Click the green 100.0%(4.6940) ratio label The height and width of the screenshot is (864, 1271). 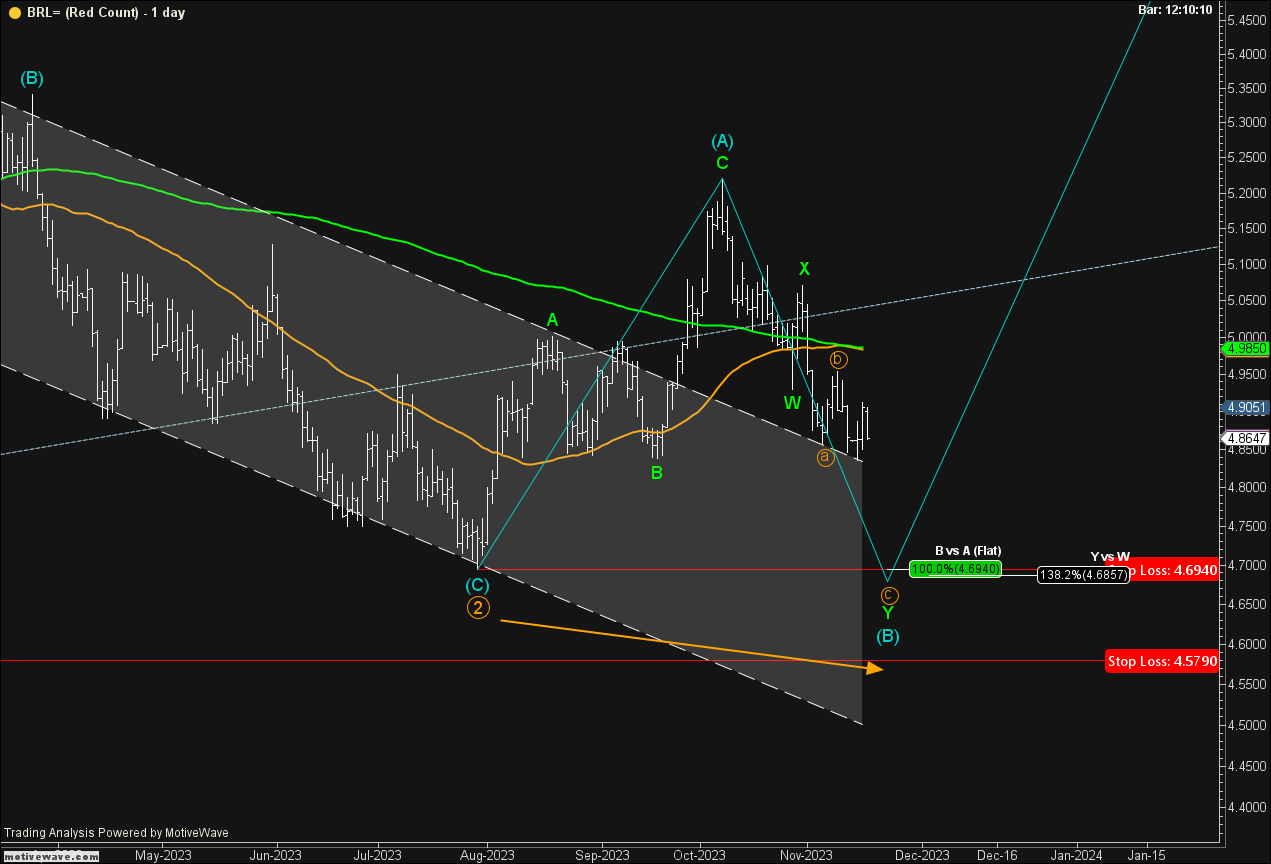point(956,568)
